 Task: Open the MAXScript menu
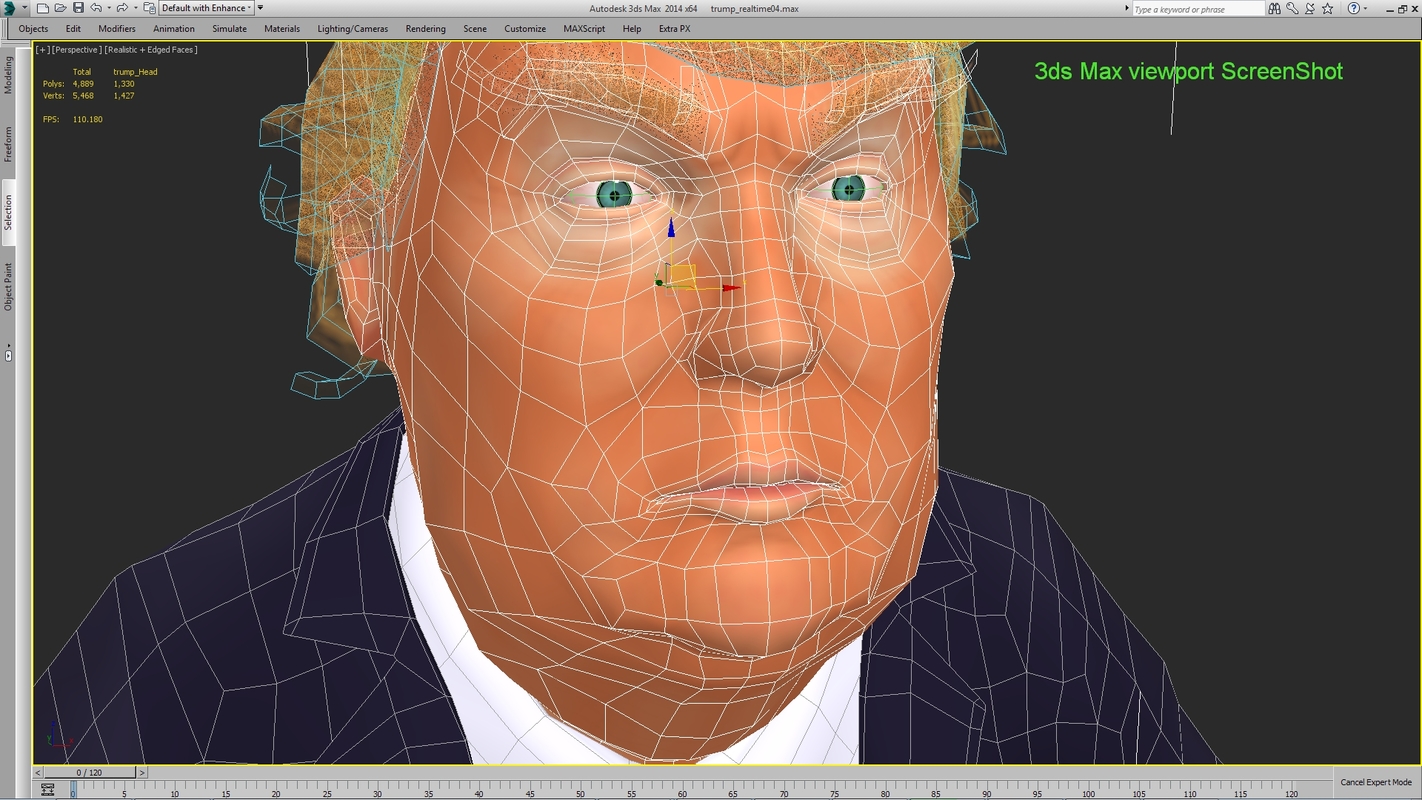coord(584,29)
